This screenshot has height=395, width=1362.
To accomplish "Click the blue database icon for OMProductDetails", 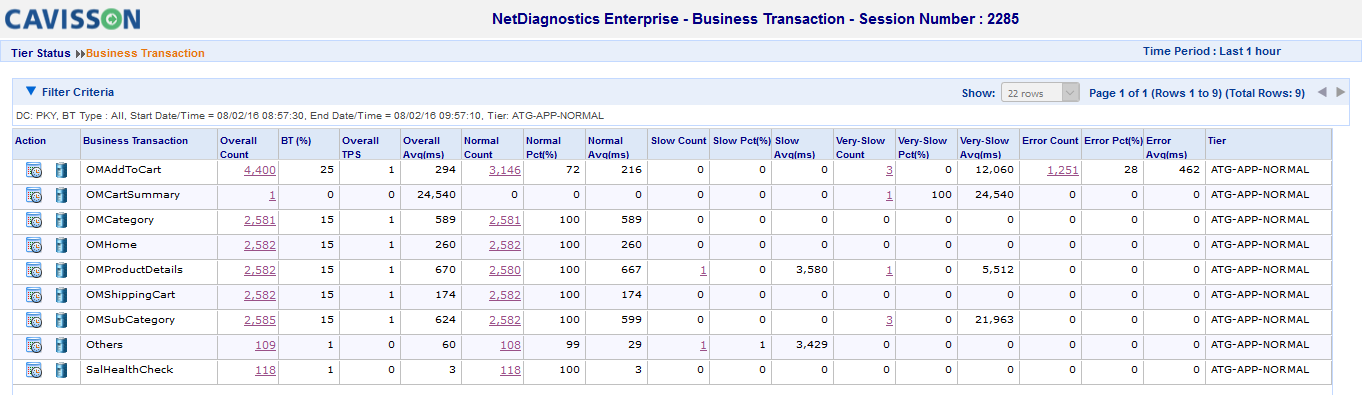I will click(60, 271).
